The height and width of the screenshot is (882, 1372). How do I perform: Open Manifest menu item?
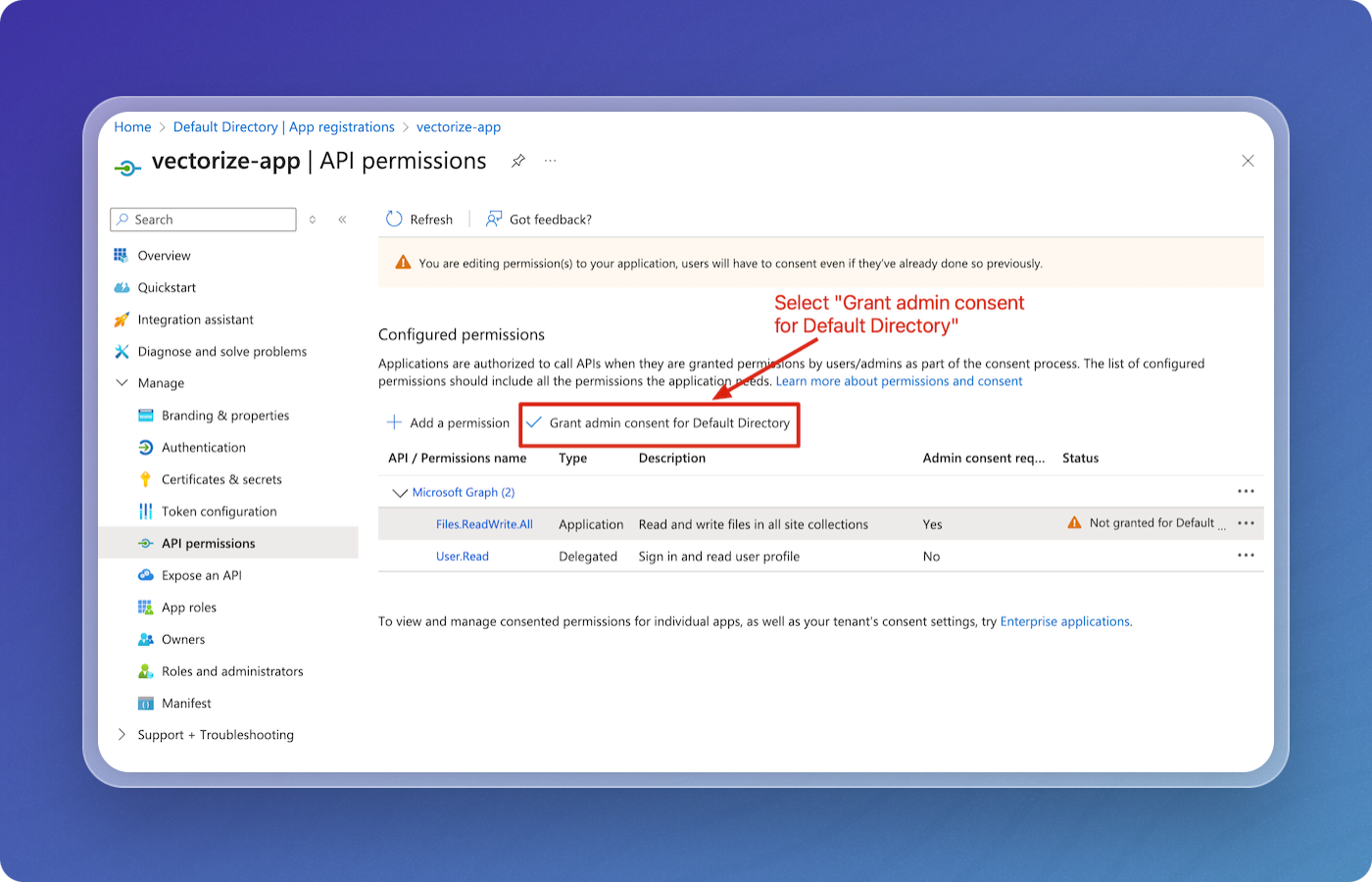click(x=186, y=704)
